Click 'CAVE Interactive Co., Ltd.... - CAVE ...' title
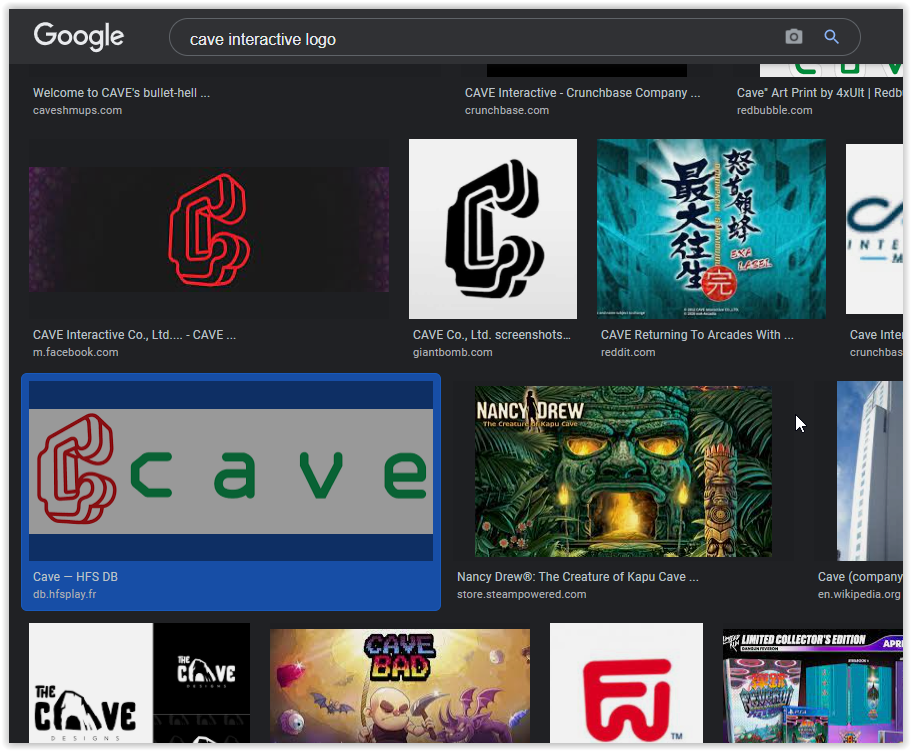The height and width of the screenshot is (751, 911). 134,335
